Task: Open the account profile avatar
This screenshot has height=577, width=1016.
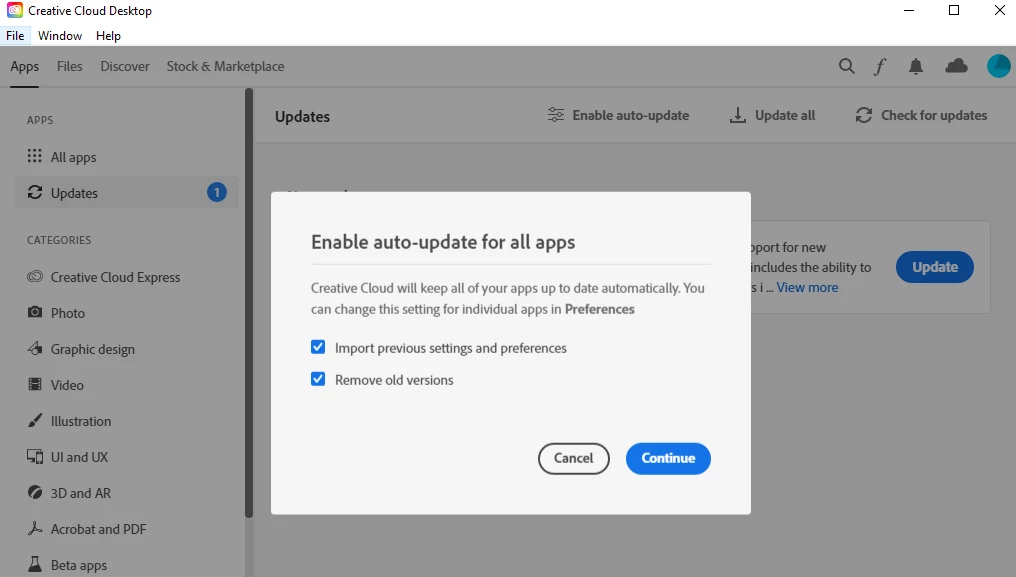Action: [999, 66]
